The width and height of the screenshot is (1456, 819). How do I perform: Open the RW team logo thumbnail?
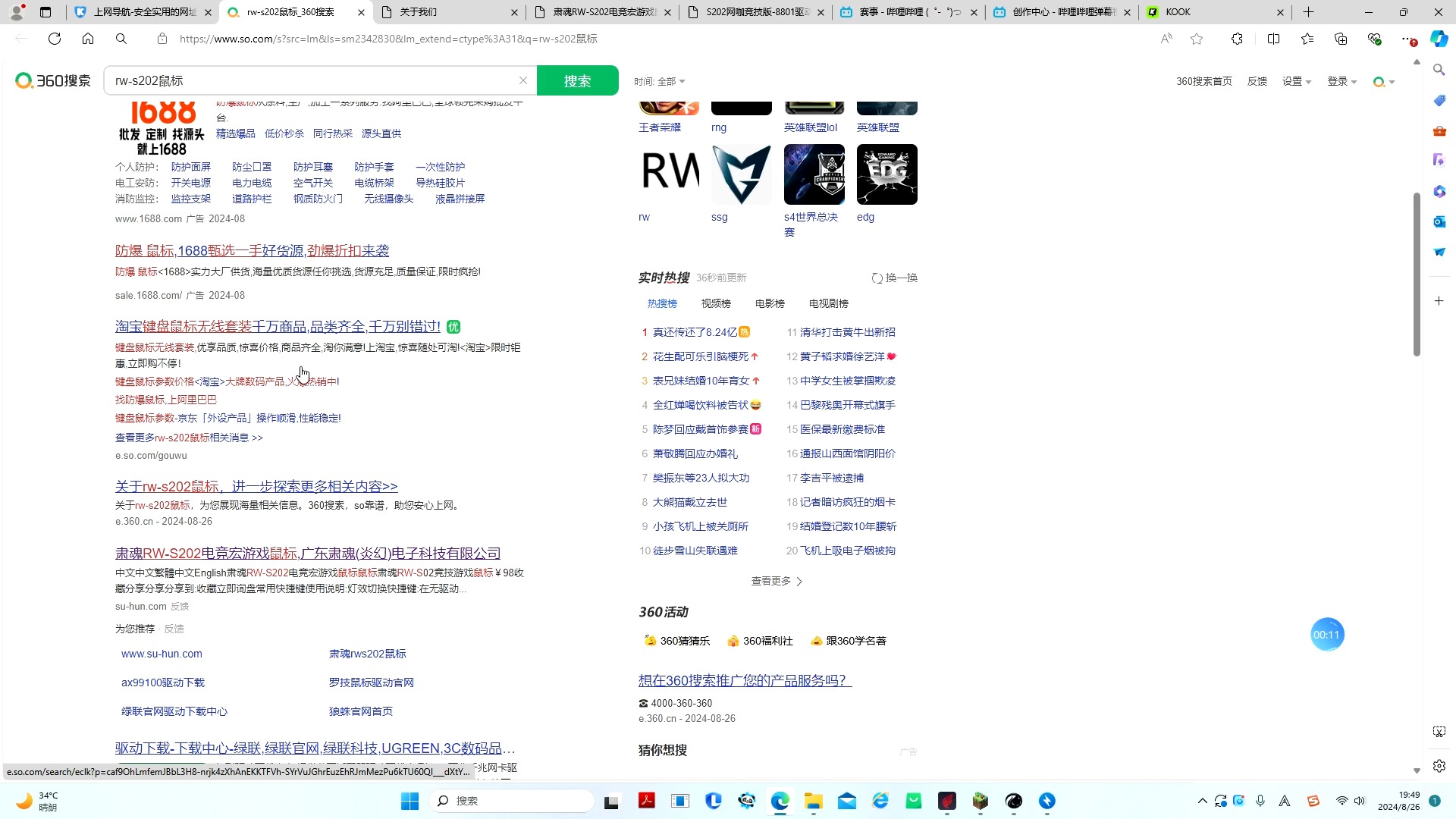tap(669, 174)
